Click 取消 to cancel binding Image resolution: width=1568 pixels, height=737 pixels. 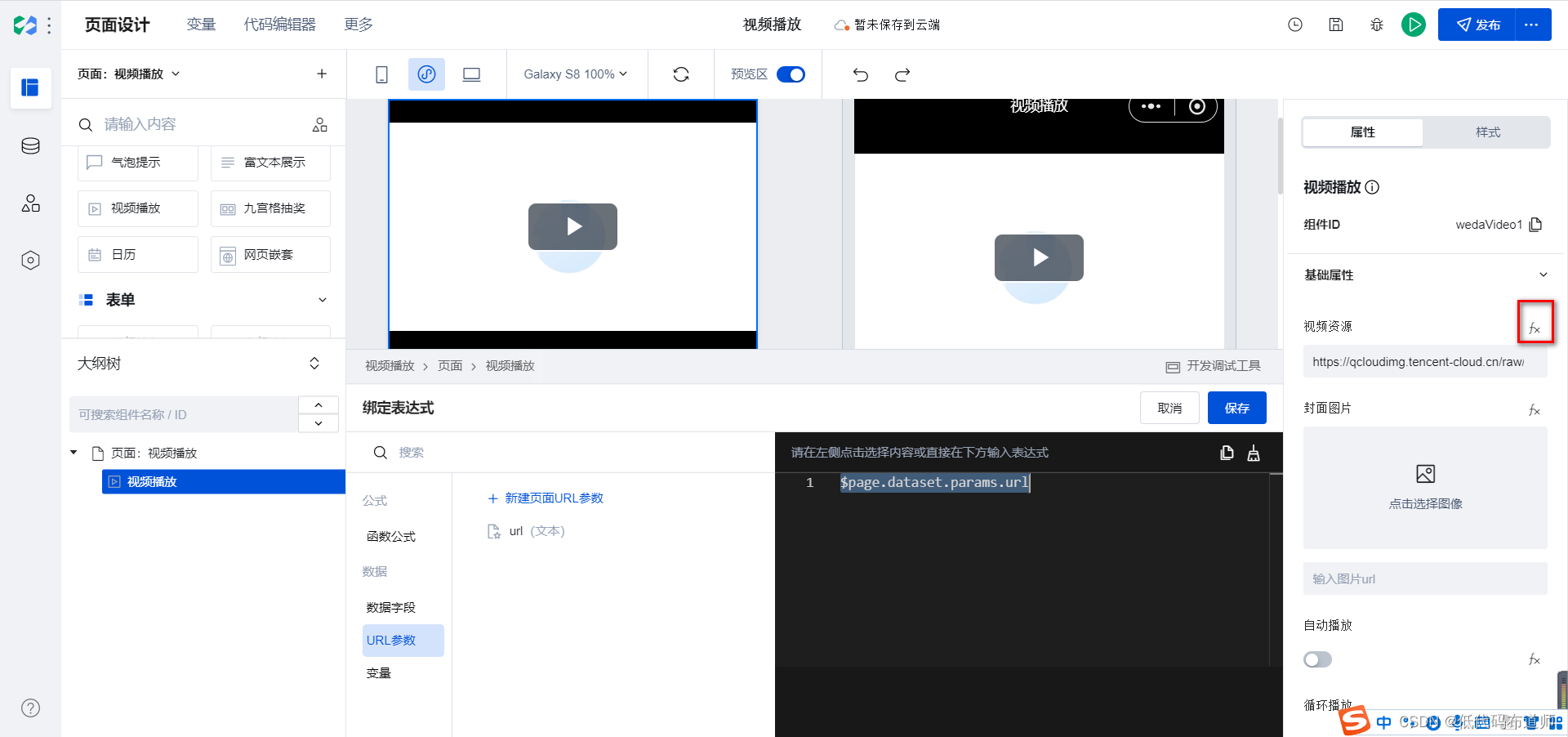coord(1169,408)
